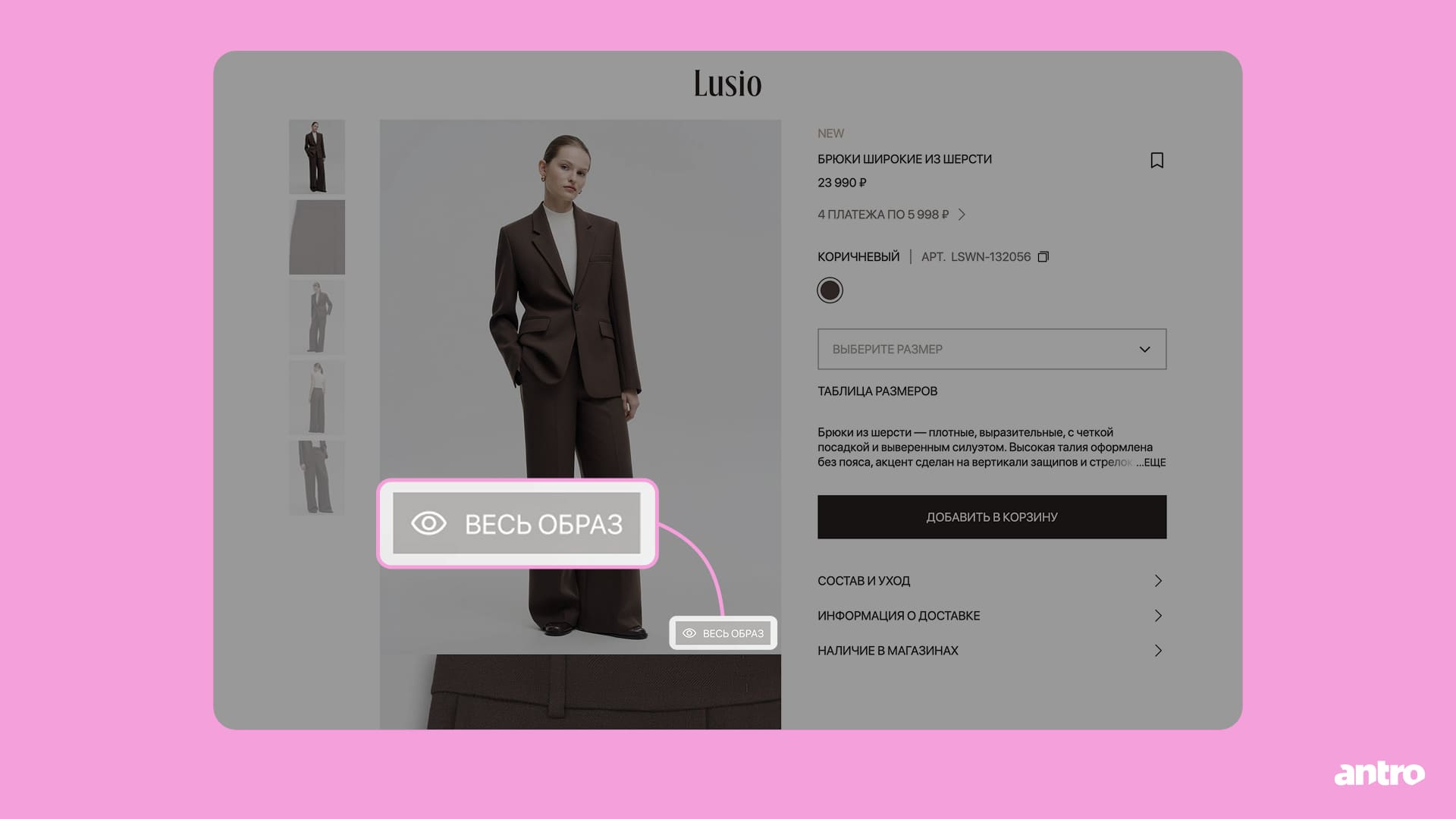Click the Lusio logo

[x=727, y=83]
